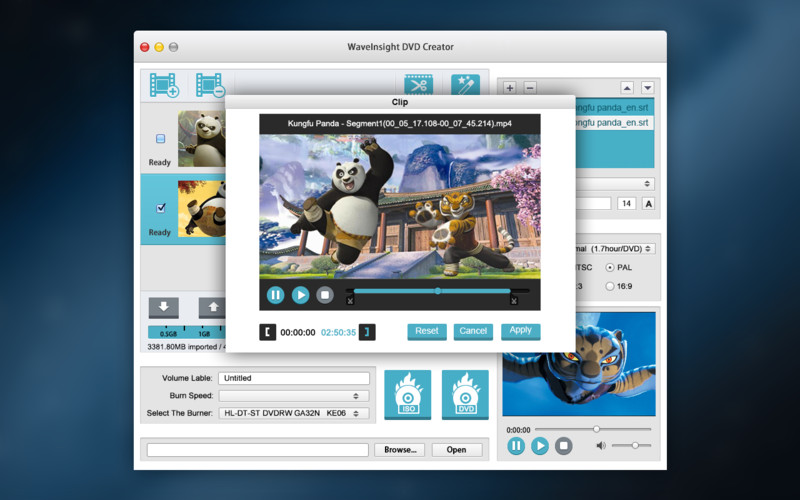The width and height of the screenshot is (800, 500).
Task: Open the quality (1.7hour/DVD) dropdown
Action: click(616, 248)
